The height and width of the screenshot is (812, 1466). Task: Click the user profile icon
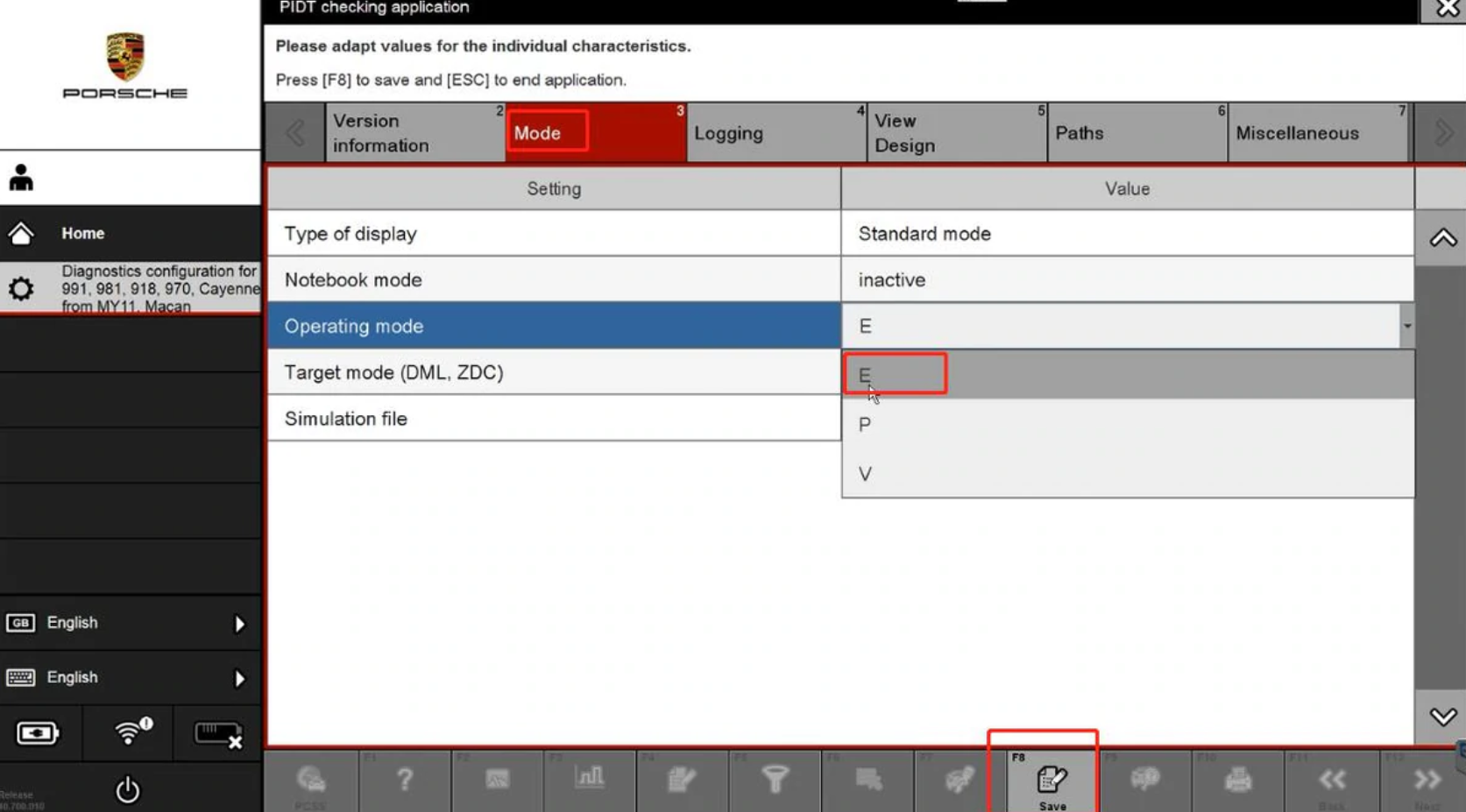point(21,178)
